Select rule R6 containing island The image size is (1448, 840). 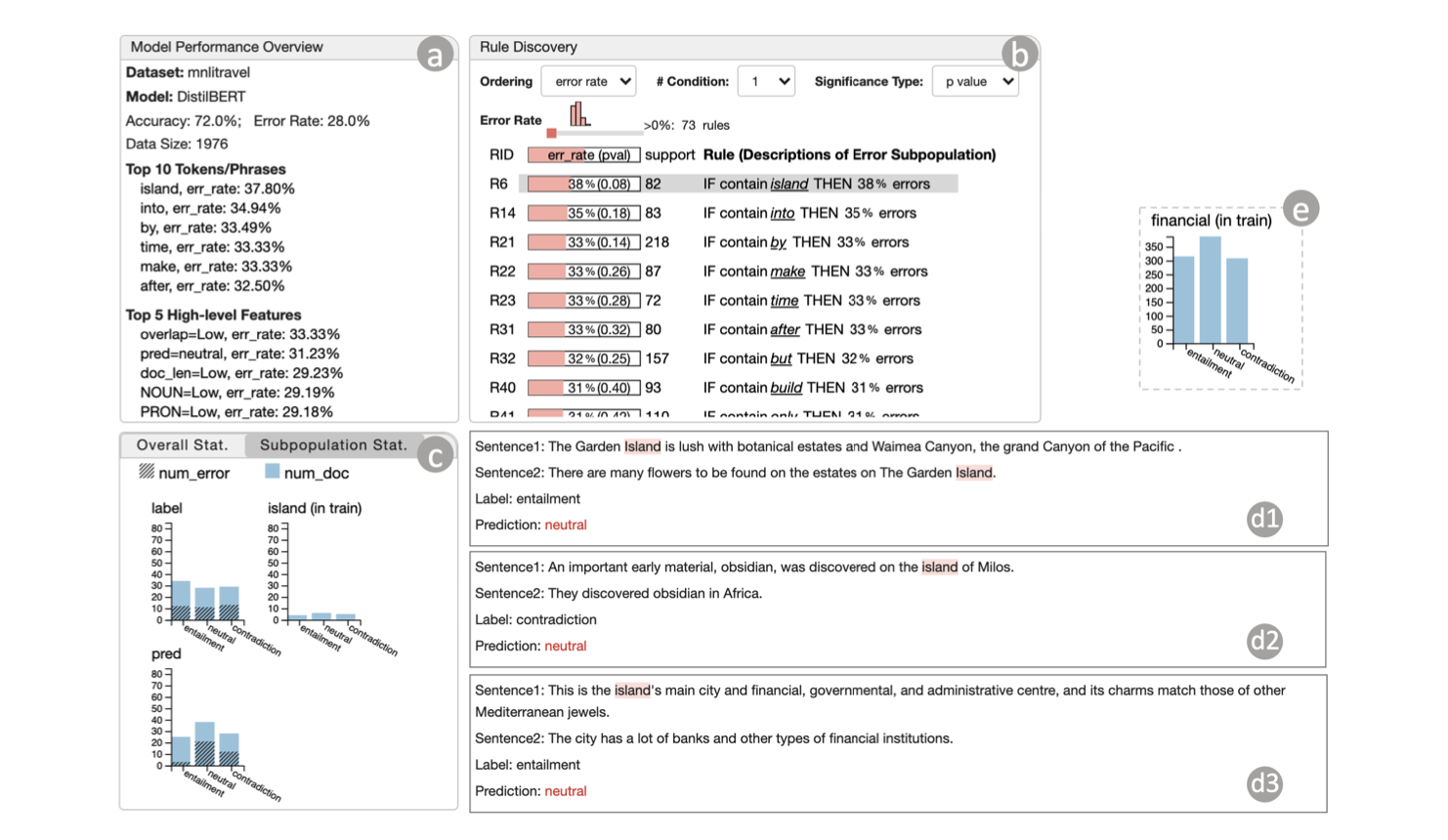click(738, 184)
